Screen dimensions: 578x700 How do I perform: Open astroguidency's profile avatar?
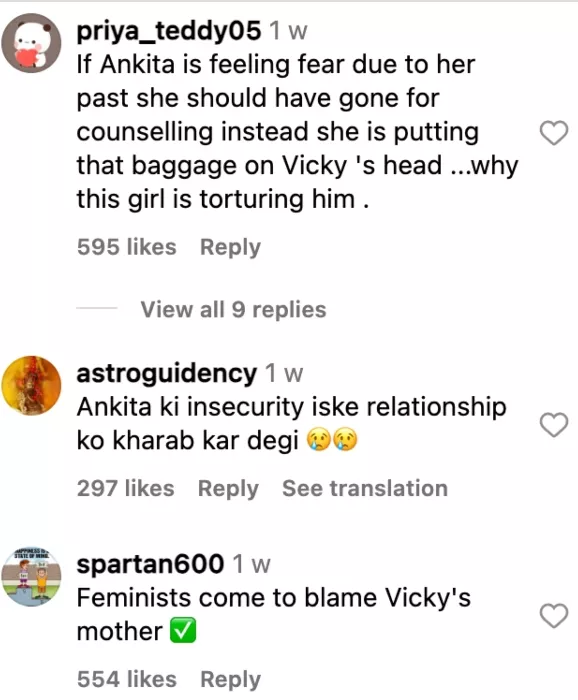(x=31, y=385)
